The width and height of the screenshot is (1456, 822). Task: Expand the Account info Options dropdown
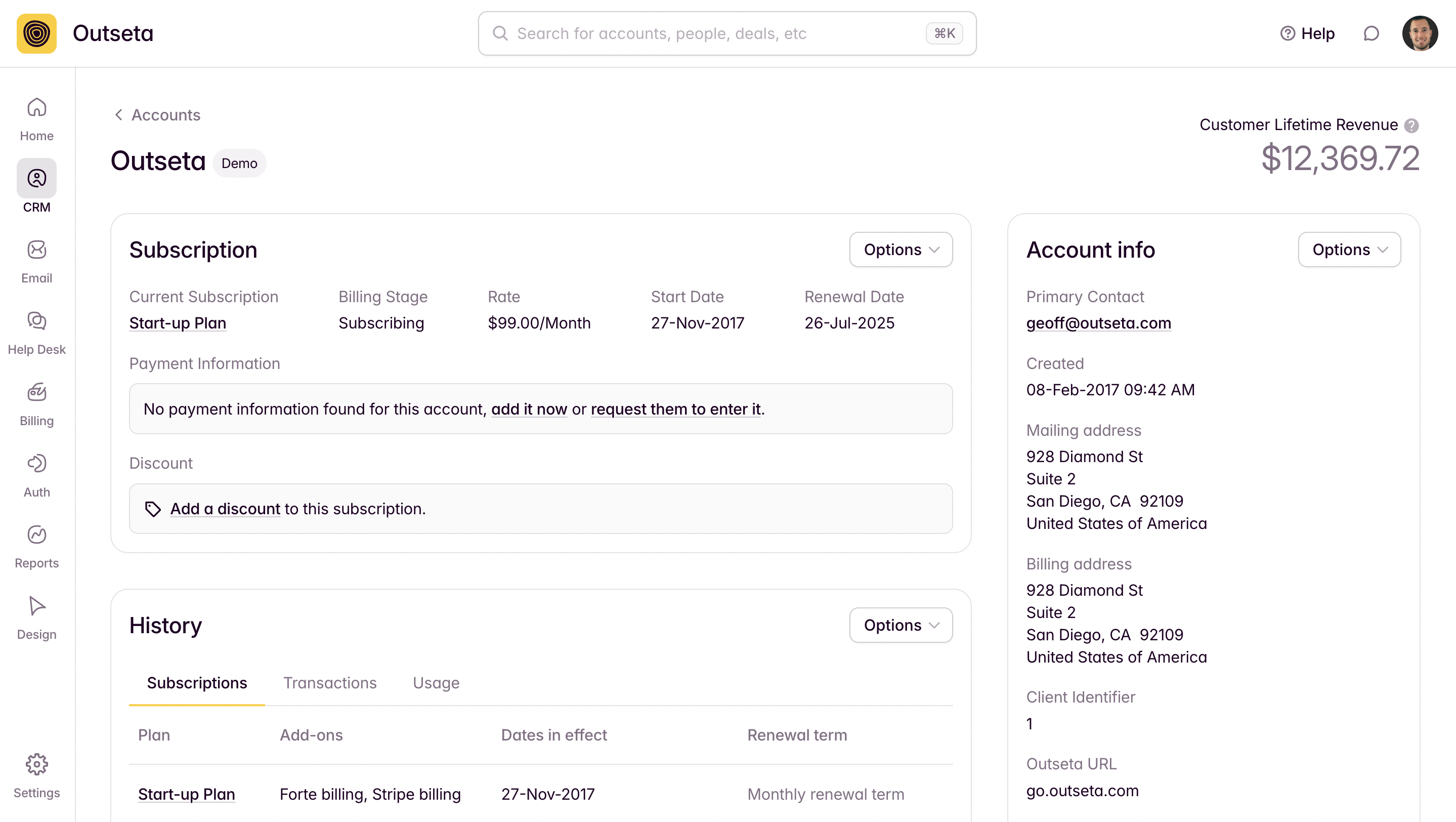coord(1349,250)
